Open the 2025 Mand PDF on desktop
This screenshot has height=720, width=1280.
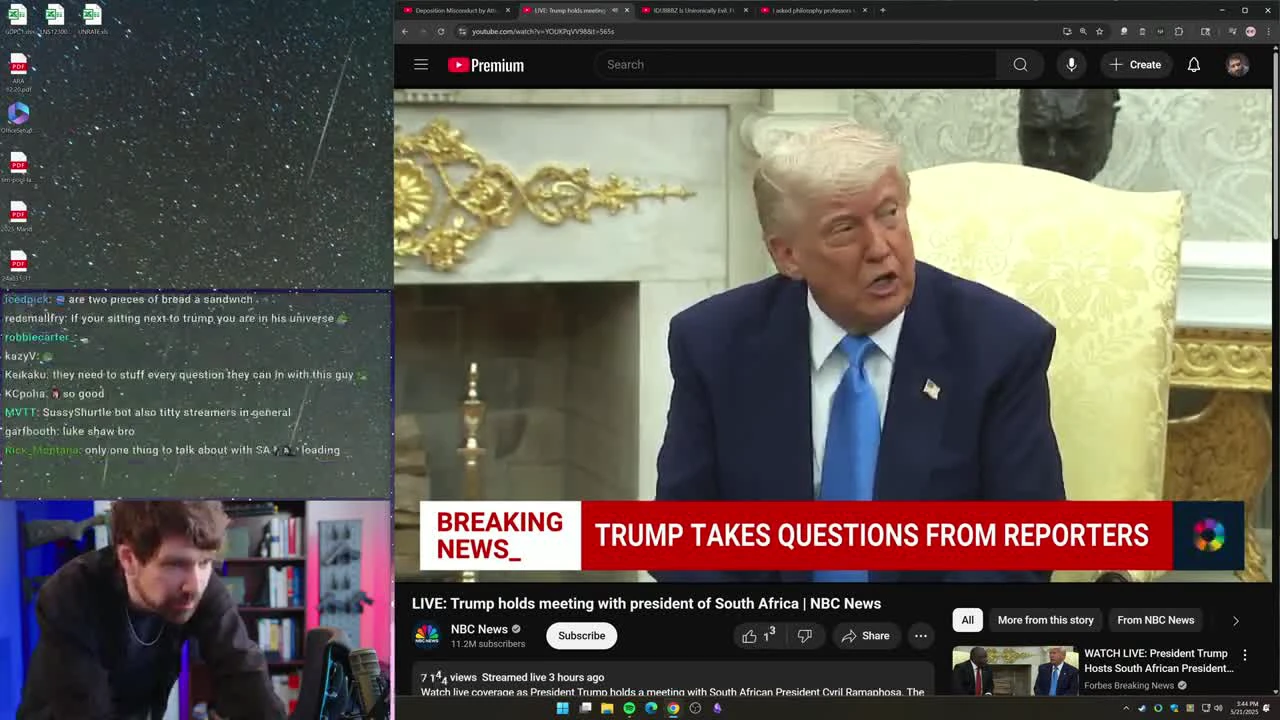pos(18,216)
